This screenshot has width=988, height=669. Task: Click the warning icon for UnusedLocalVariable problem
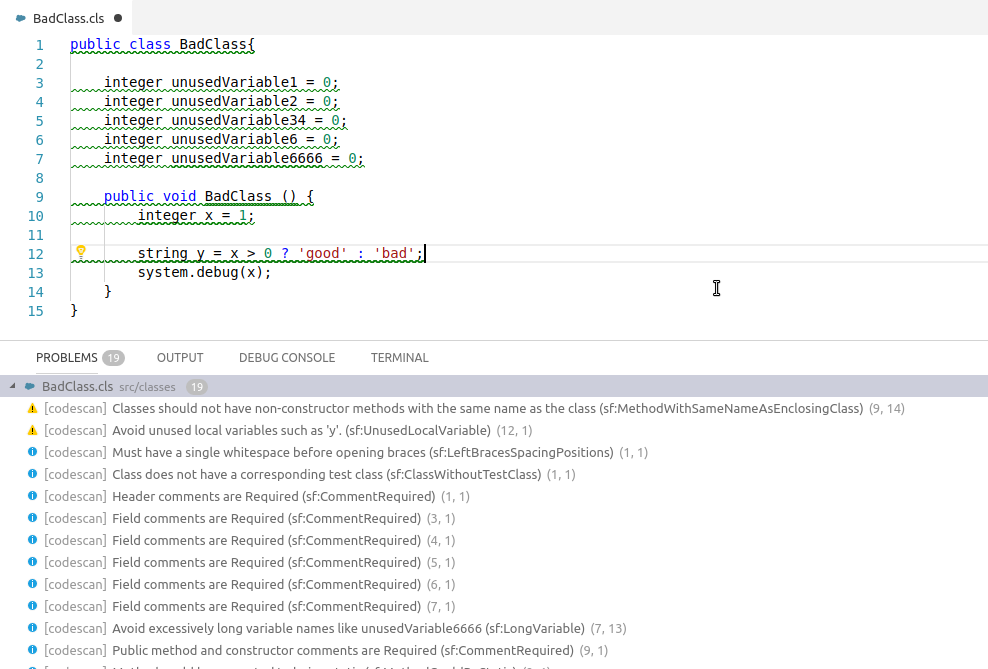(x=33, y=431)
